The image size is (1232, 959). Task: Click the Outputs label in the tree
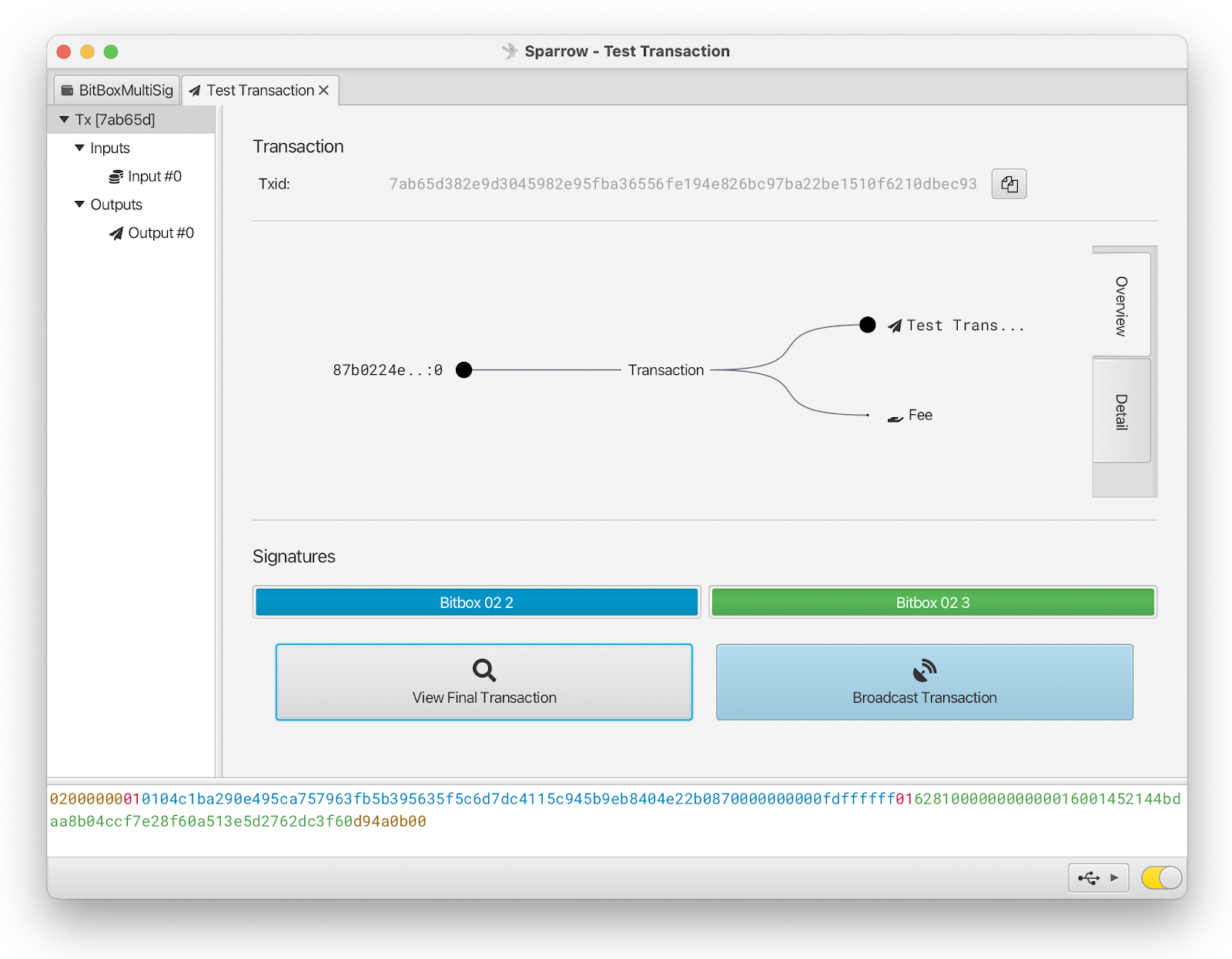116,205
